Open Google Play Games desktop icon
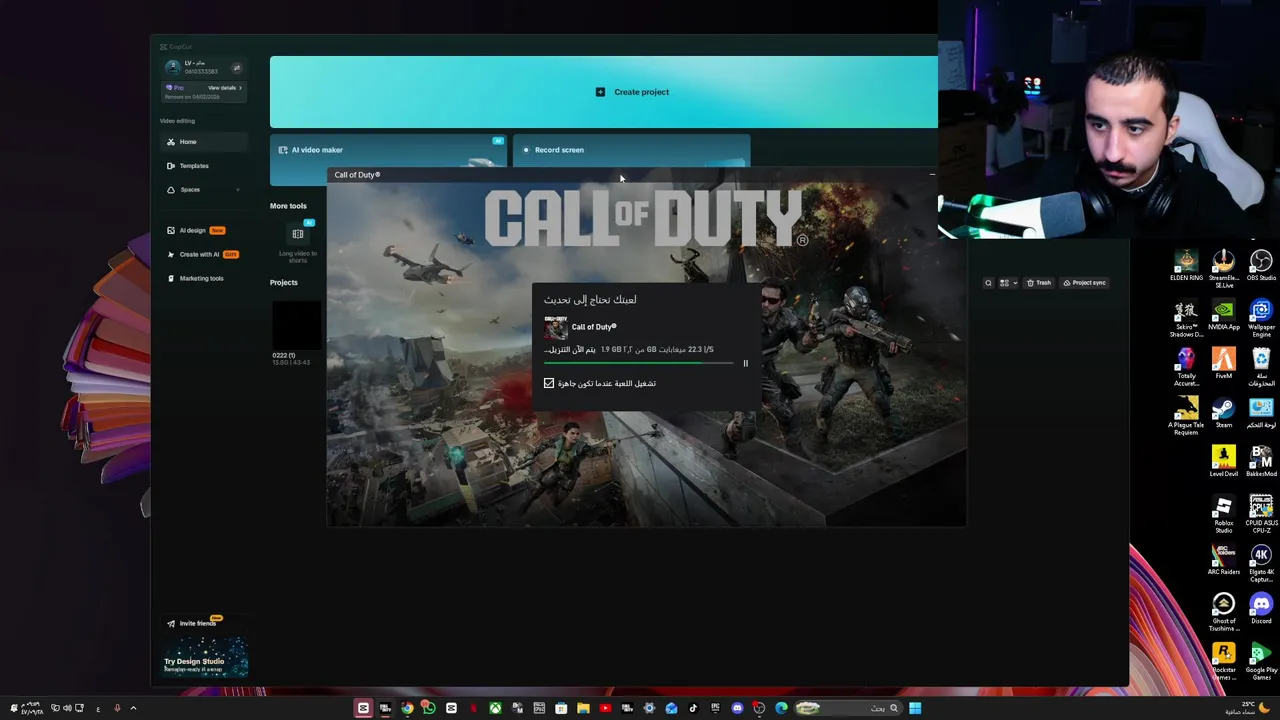Viewport: 1280px width, 720px height. point(1261,661)
